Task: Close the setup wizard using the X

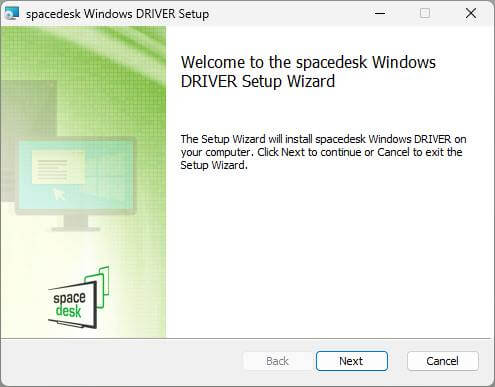Action: pyautogui.click(x=471, y=13)
